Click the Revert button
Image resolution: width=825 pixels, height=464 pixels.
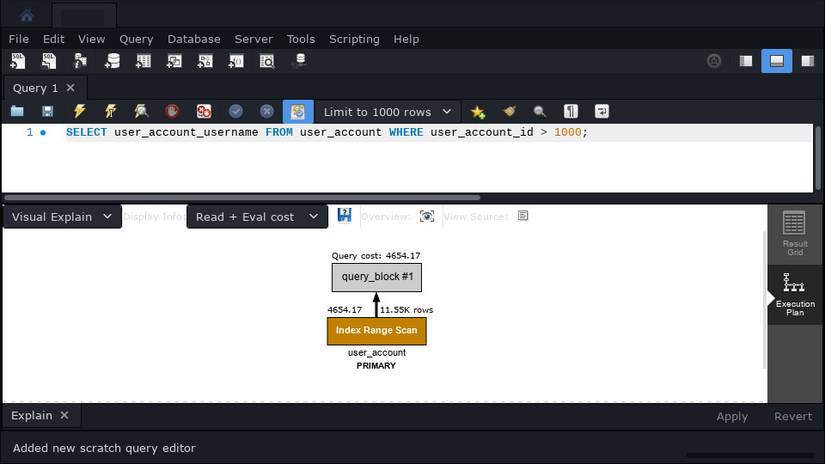point(793,416)
